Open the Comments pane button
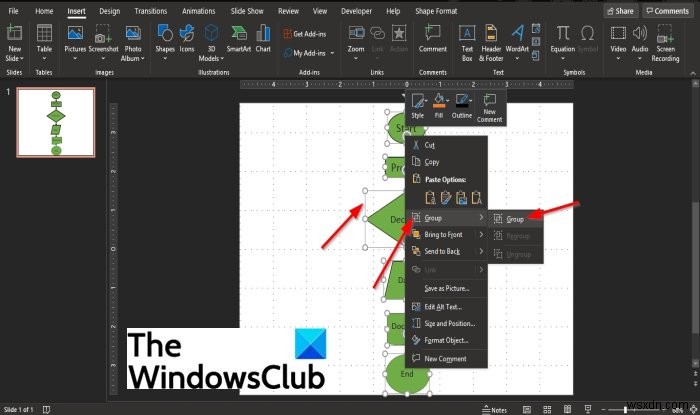This screenshot has height=415, width=700. point(668,11)
